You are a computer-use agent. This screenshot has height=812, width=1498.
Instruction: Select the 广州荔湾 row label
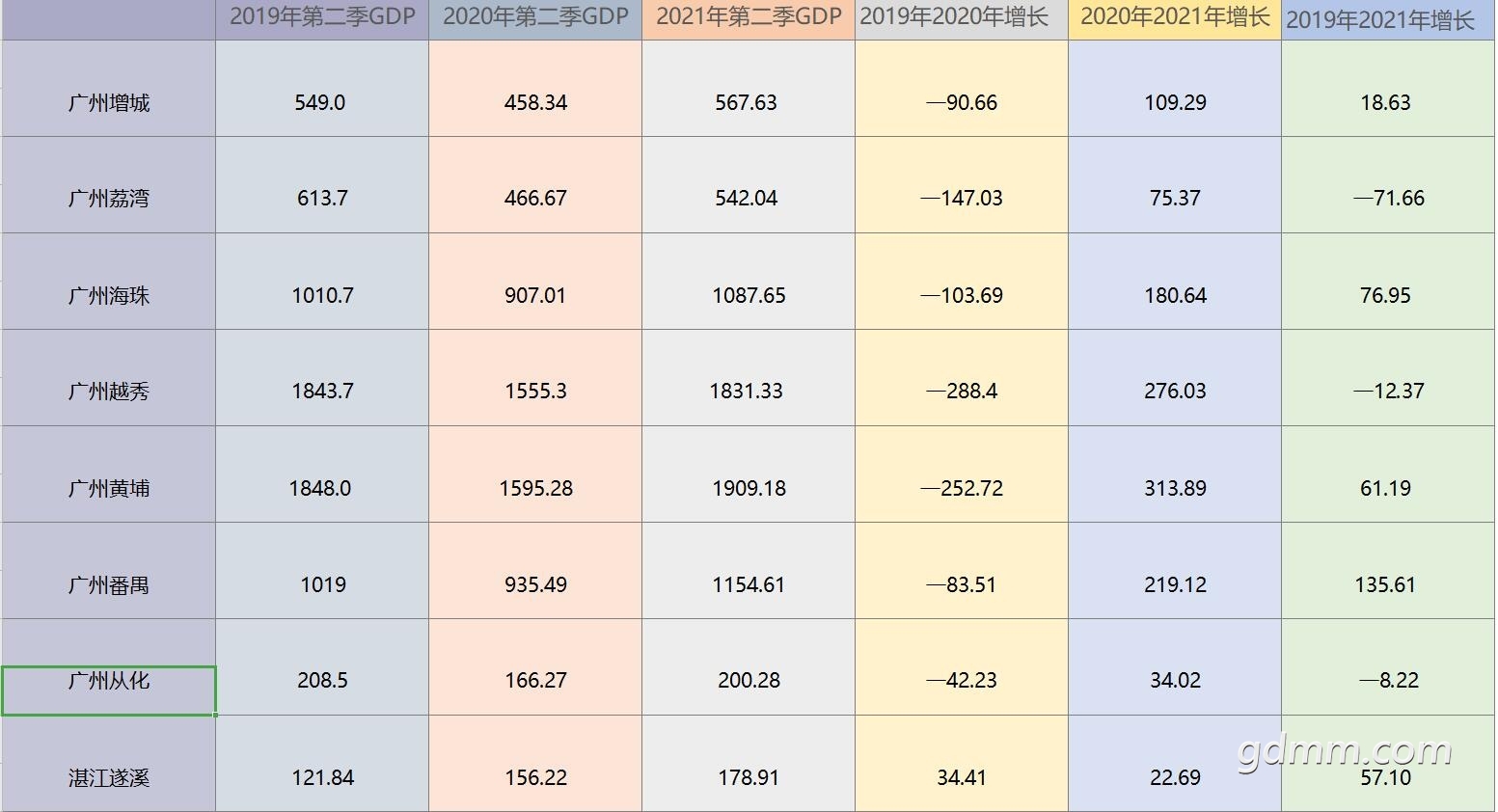(x=108, y=185)
